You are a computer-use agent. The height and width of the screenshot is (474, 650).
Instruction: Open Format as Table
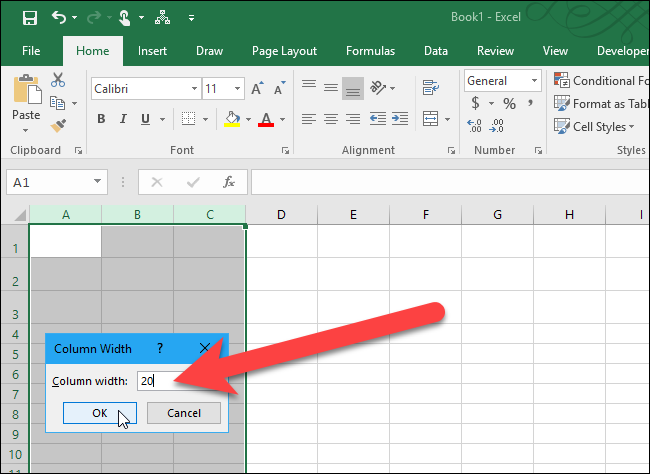pyautogui.click(x=600, y=103)
